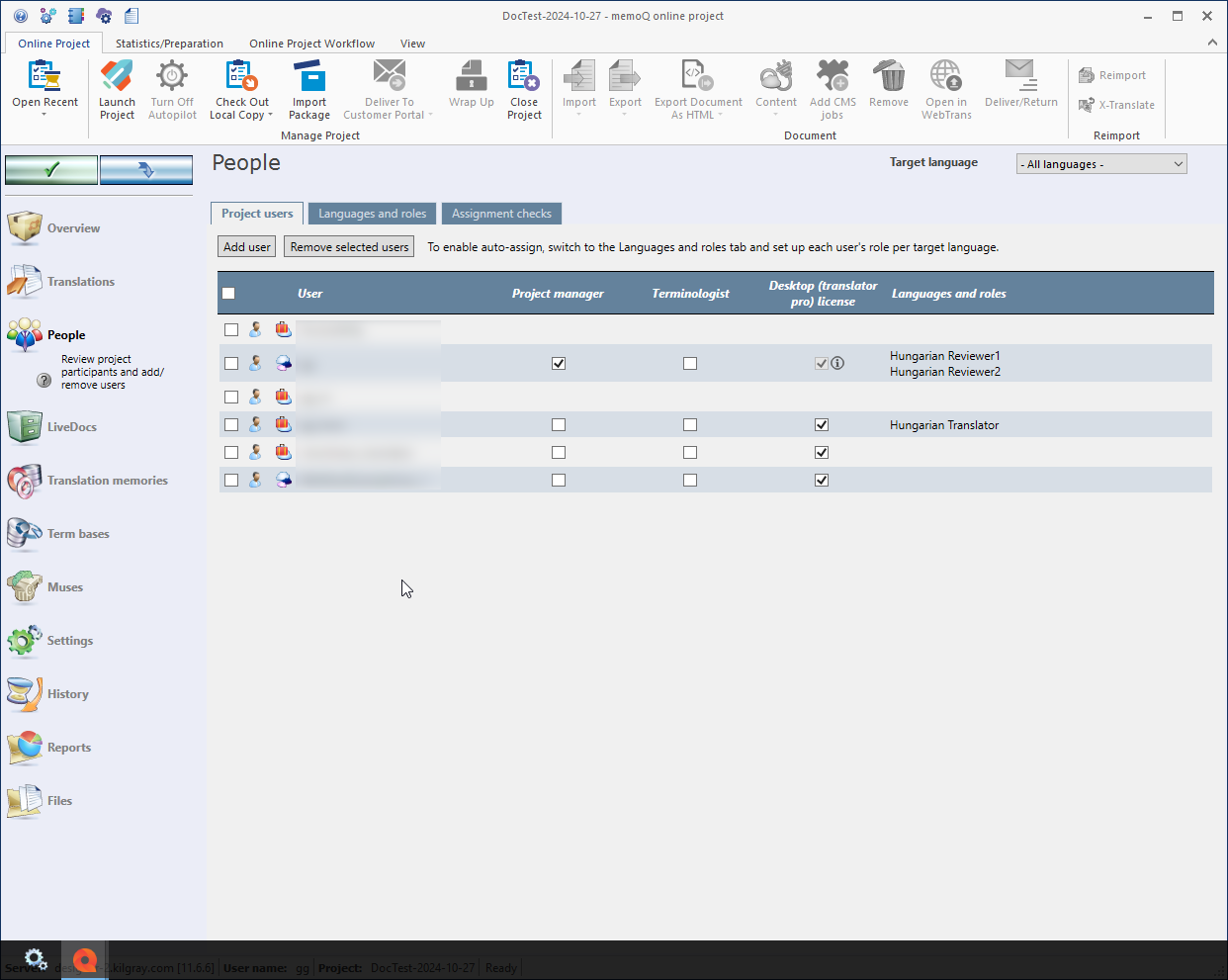Click the Add user button
The width and height of the screenshot is (1228, 980).
pyautogui.click(x=246, y=247)
